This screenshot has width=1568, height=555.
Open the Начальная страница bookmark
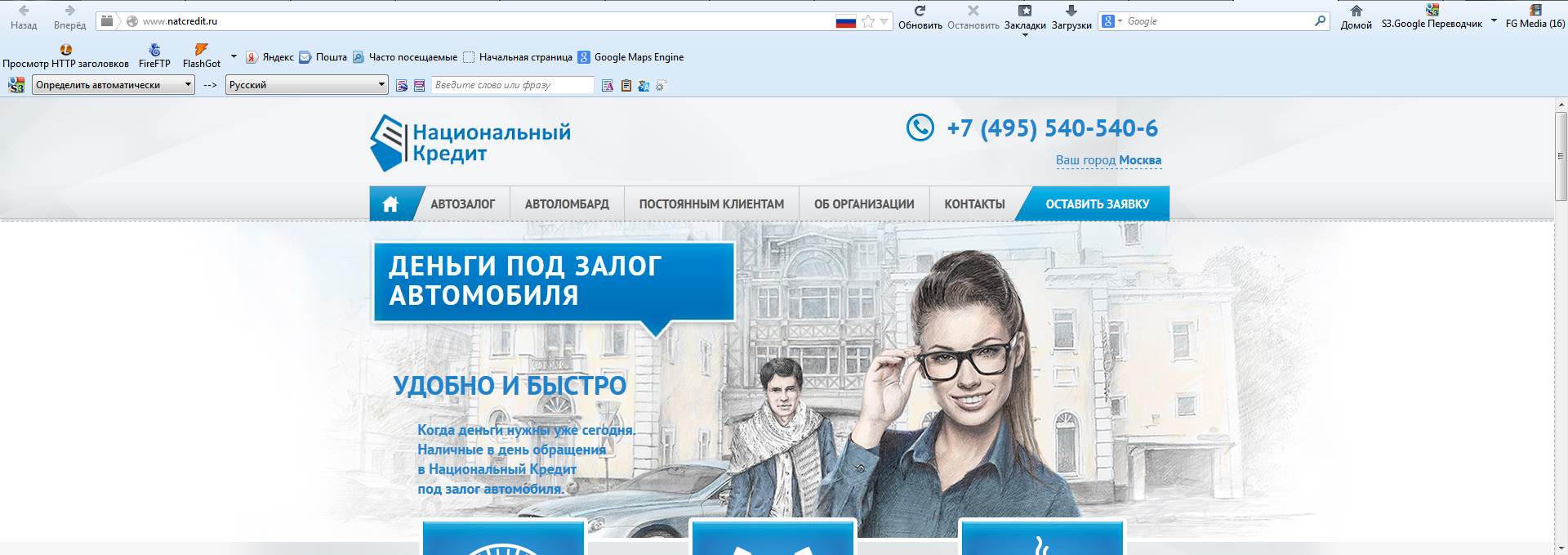(518, 57)
